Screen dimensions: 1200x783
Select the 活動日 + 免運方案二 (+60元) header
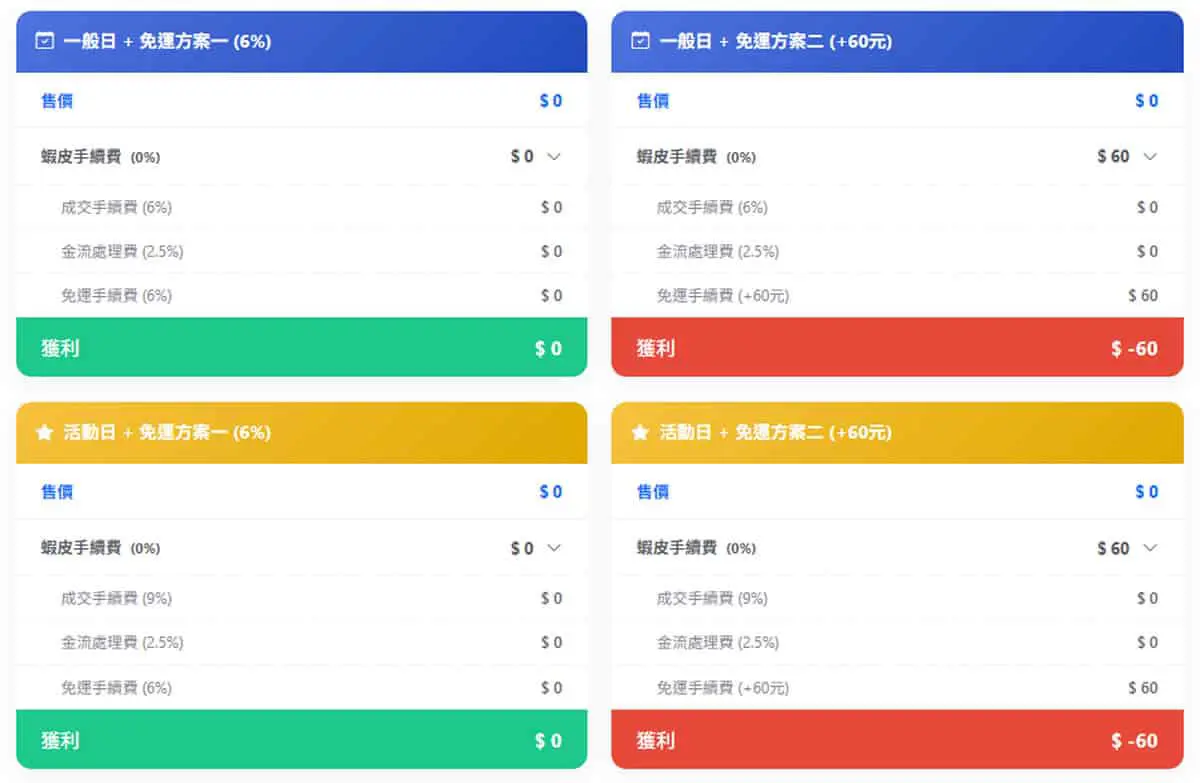point(897,432)
